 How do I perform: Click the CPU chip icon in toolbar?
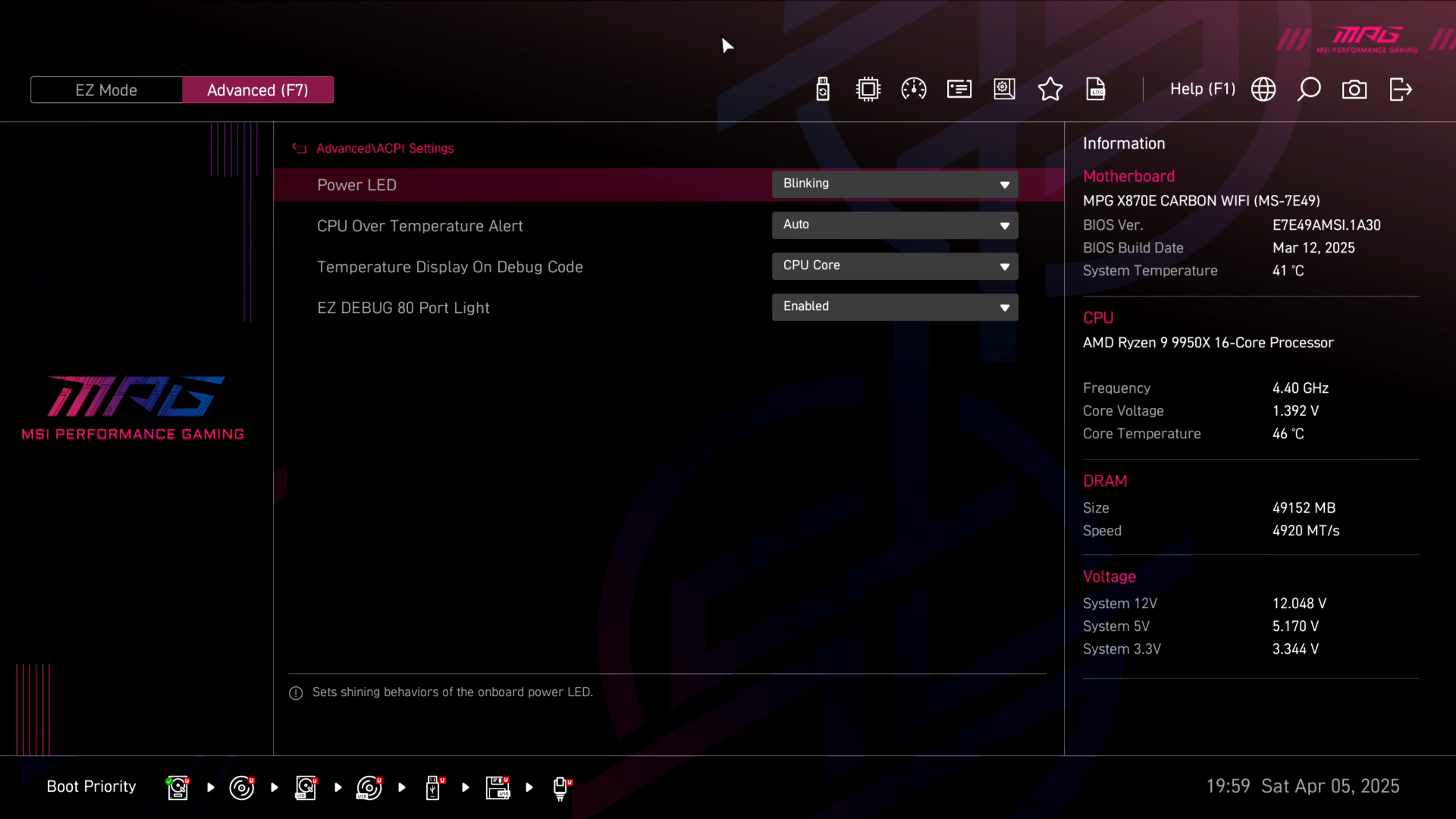coord(868,89)
